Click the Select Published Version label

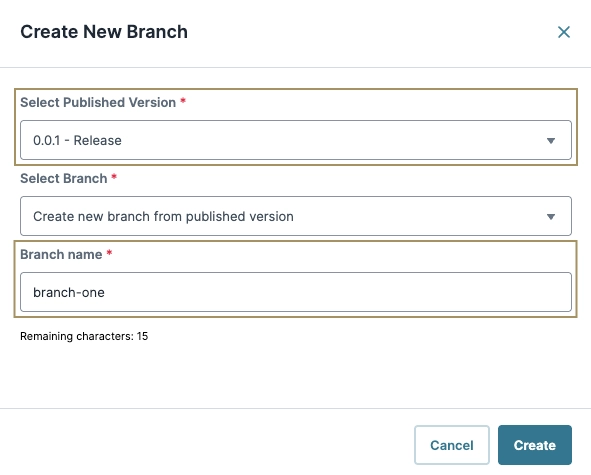click(x=98, y=103)
